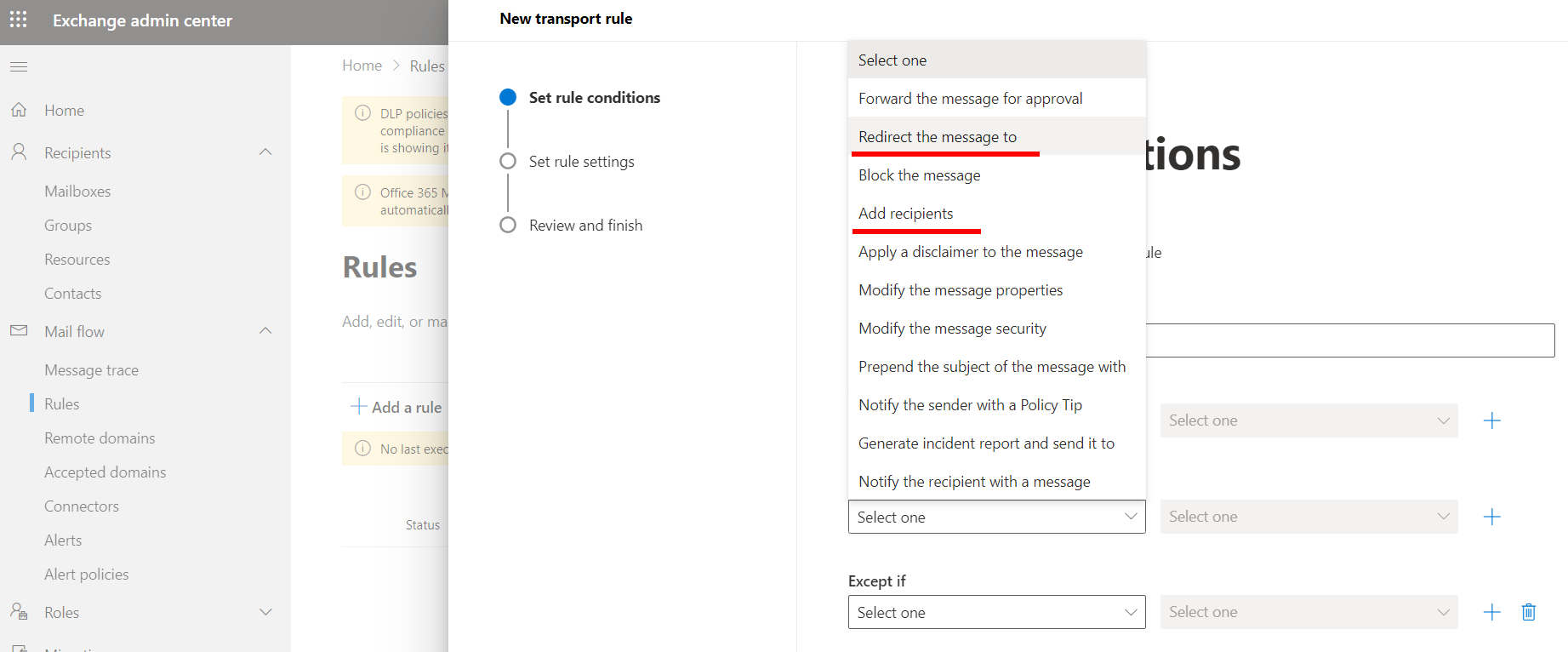Open Message trace in the sidebar

pos(91,369)
